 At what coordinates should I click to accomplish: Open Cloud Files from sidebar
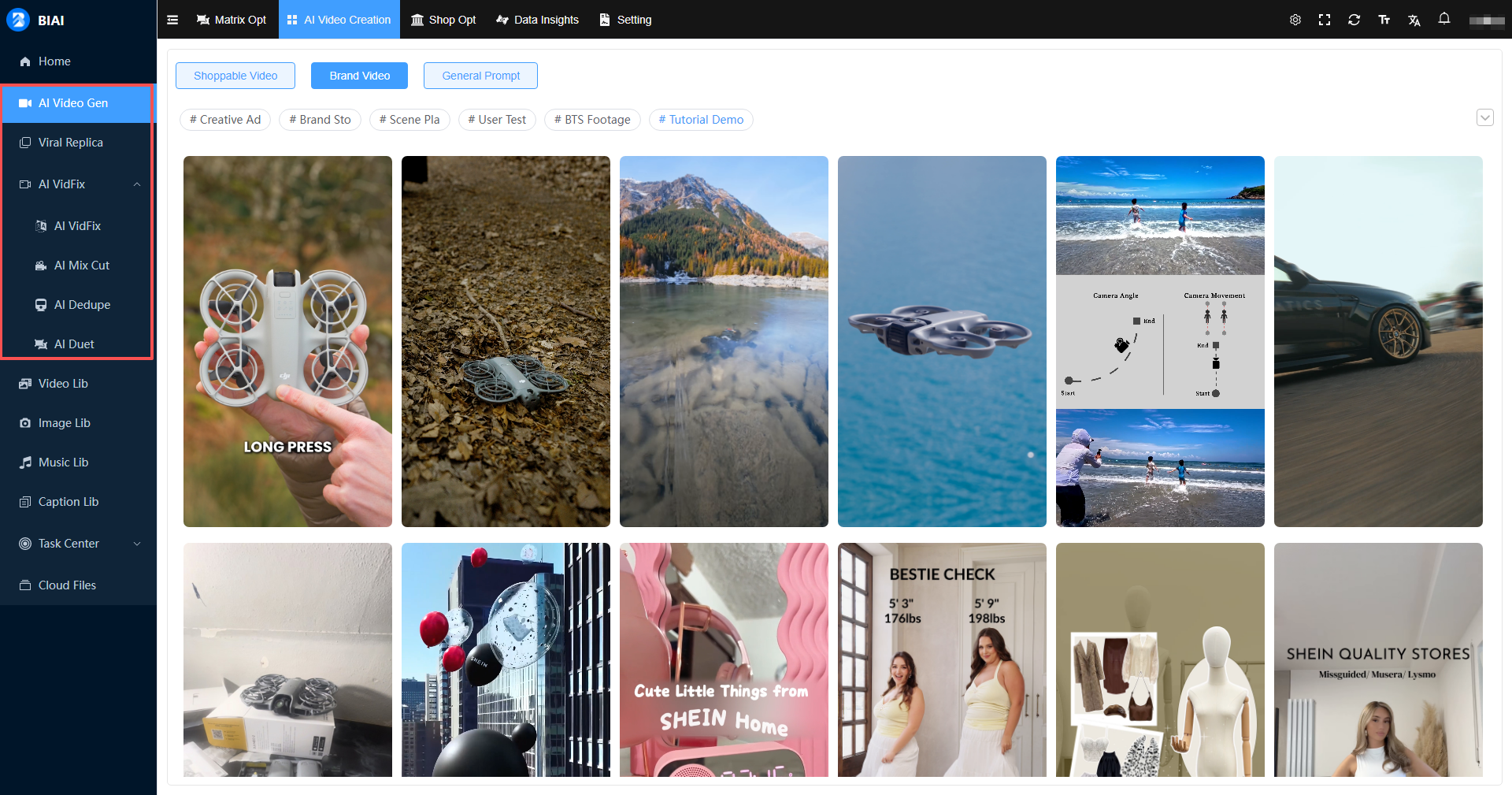pyautogui.click(x=79, y=585)
